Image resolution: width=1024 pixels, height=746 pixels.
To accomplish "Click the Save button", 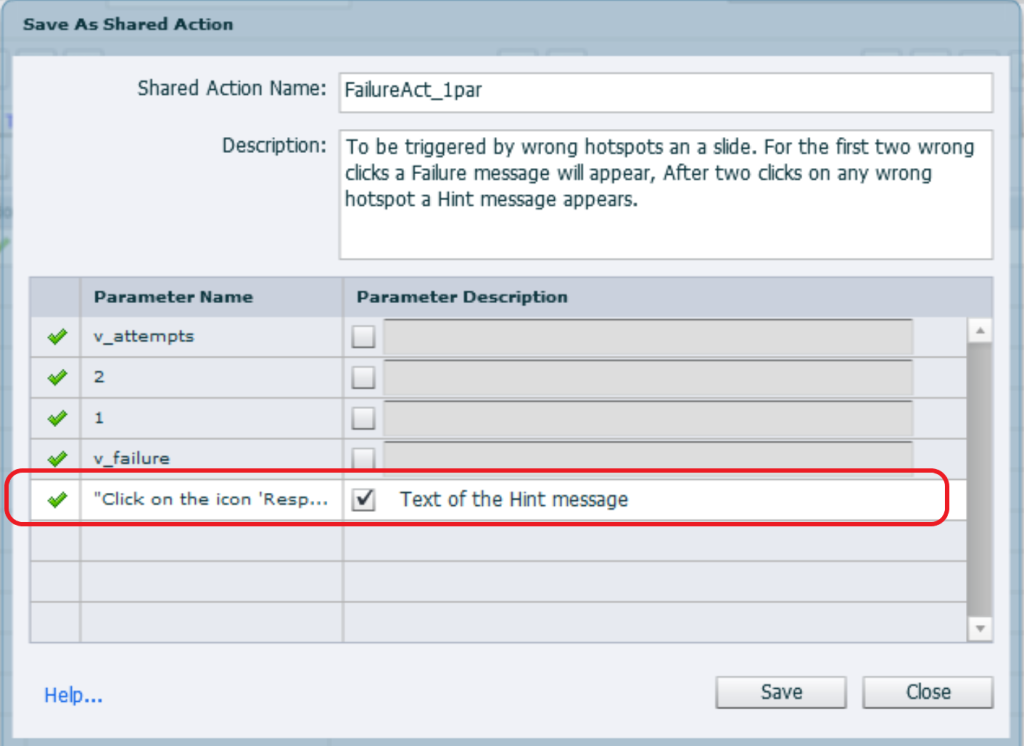I will coord(780,692).
